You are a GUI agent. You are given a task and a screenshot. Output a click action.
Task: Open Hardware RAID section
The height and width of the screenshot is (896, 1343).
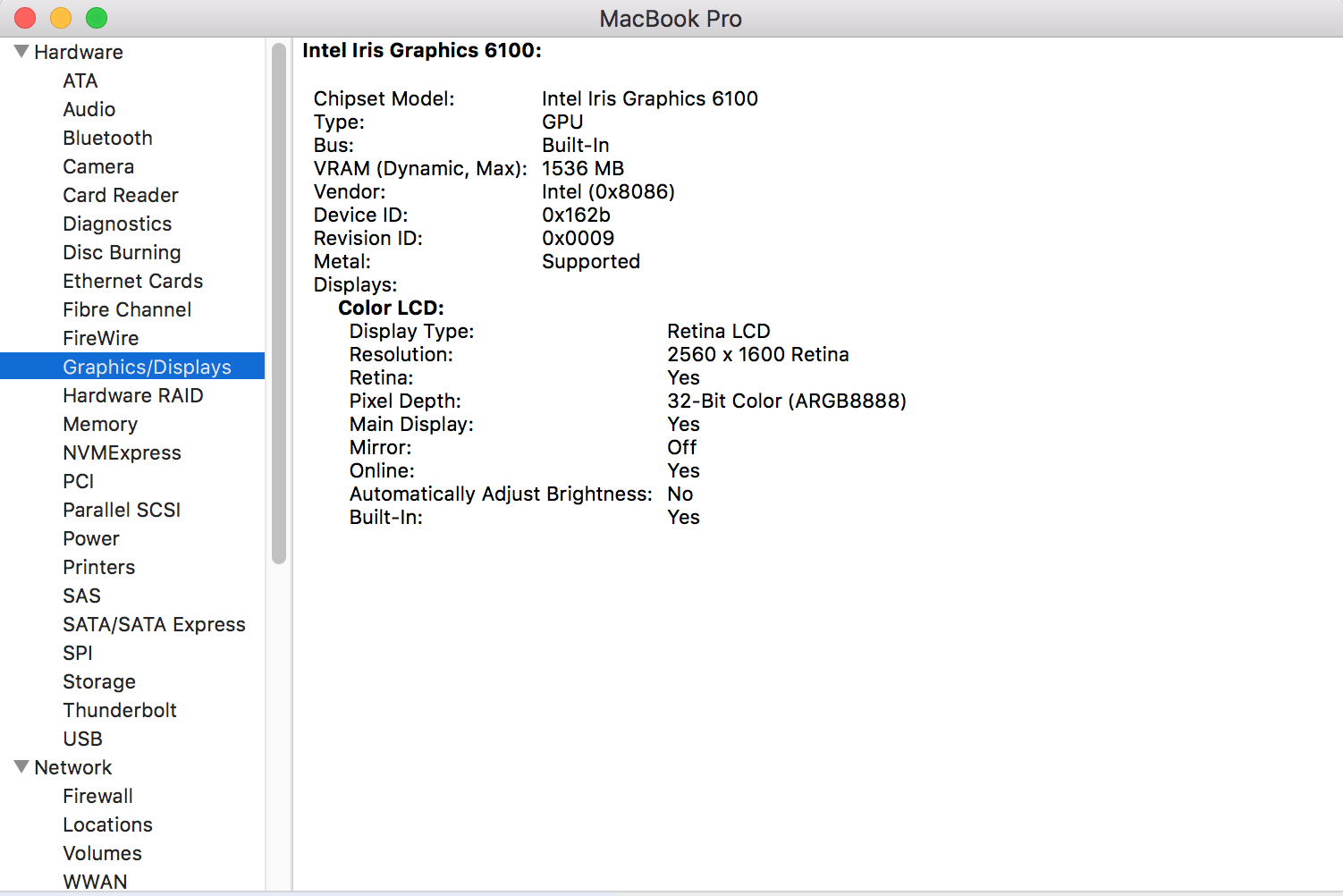[x=133, y=395]
